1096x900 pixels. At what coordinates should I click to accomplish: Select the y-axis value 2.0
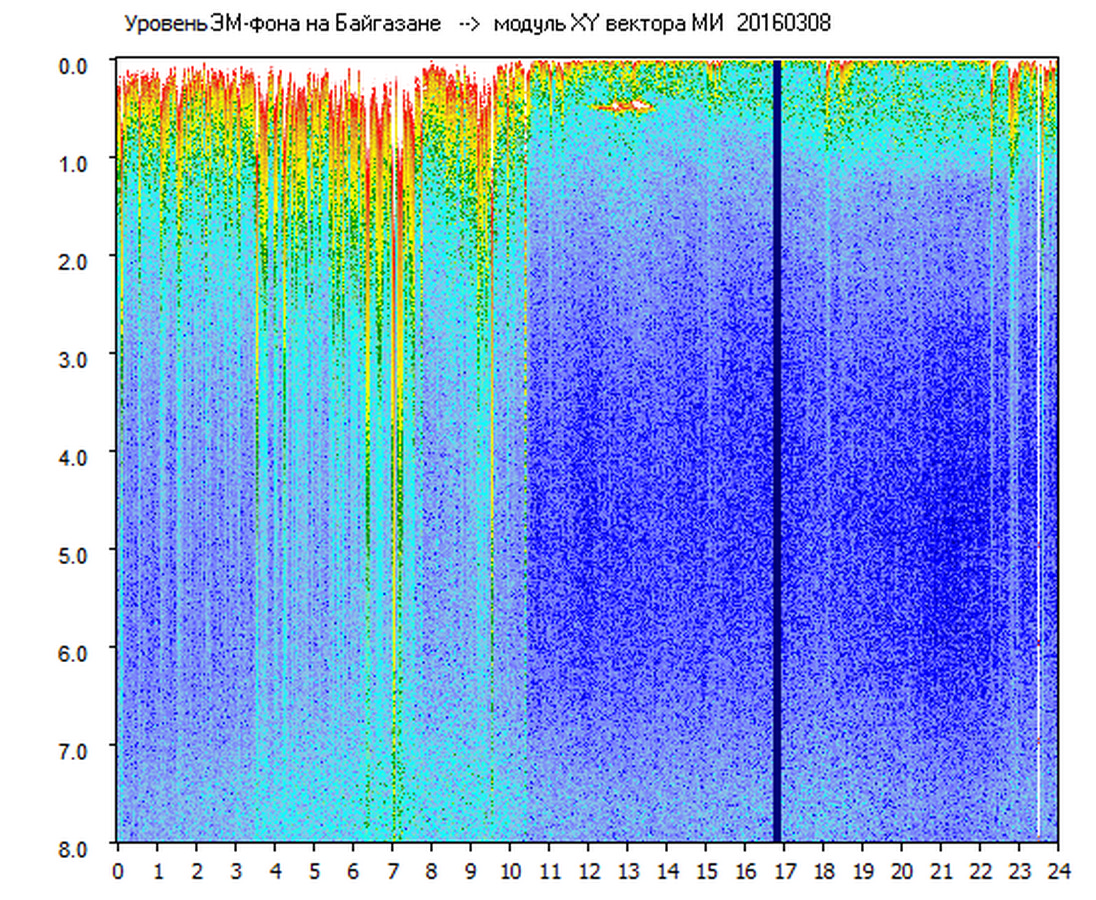pyautogui.click(x=76, y=260)
